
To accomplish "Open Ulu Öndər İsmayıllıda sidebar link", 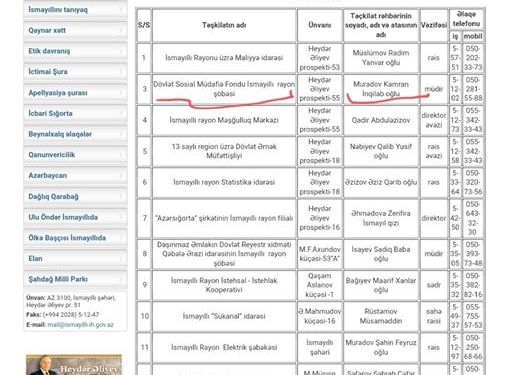I will (75, 217).
